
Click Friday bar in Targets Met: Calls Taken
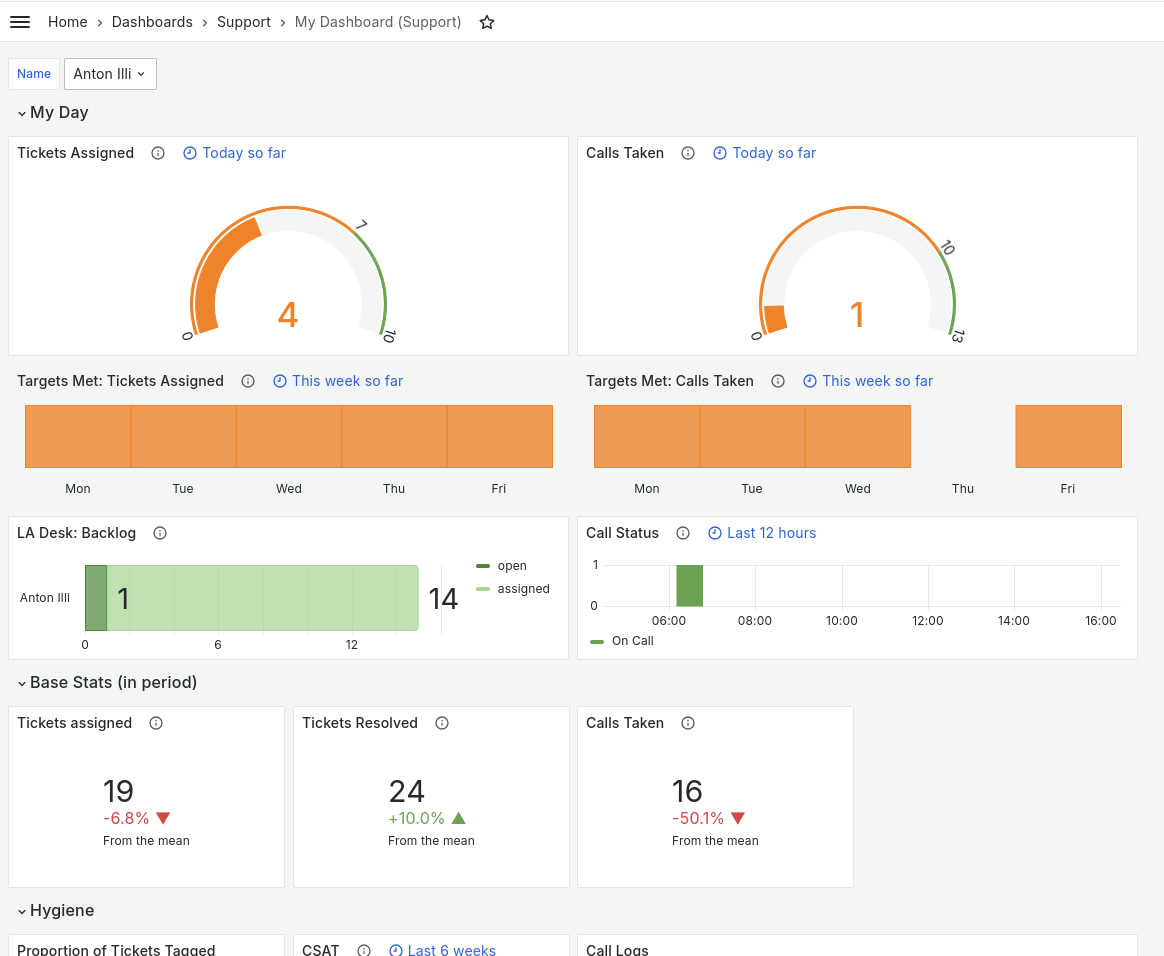pyautogui.click(x=1068, y=436)
